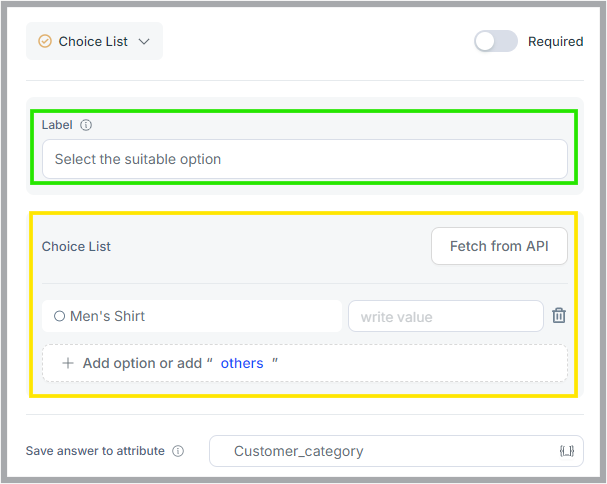
Task: Open the curly-brace variable picker icon
Action: 567,451
